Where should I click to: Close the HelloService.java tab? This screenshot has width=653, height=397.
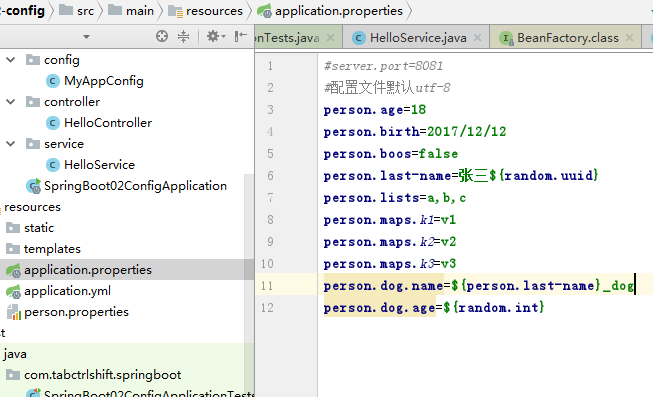[x=477, y=38]
